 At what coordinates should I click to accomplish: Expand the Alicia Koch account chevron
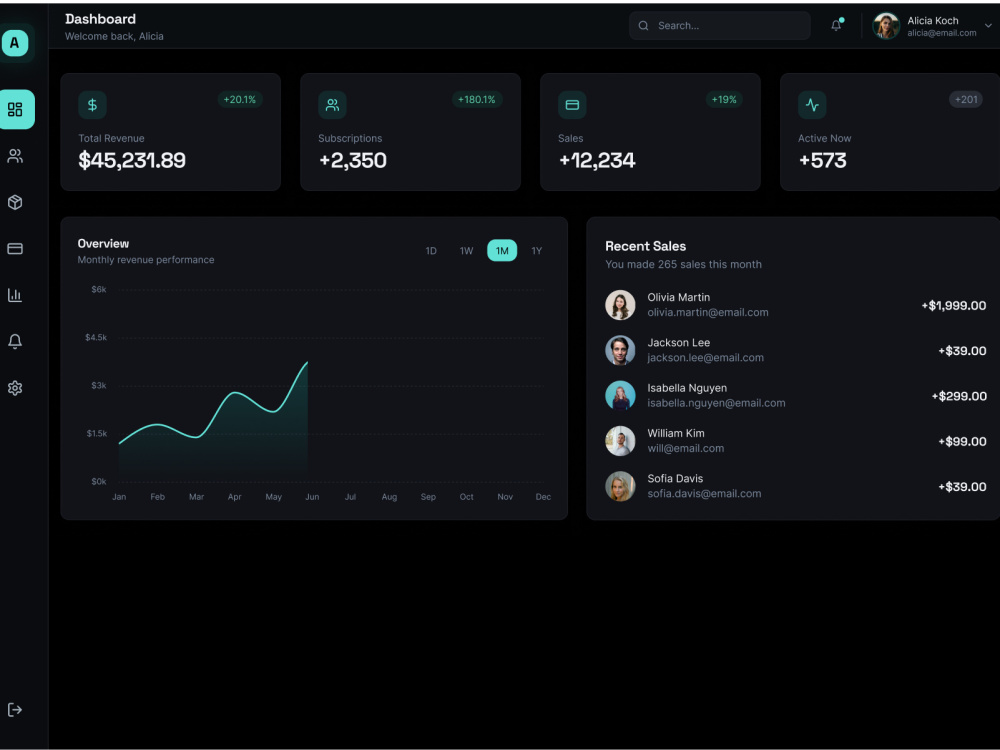click(988, 26)
